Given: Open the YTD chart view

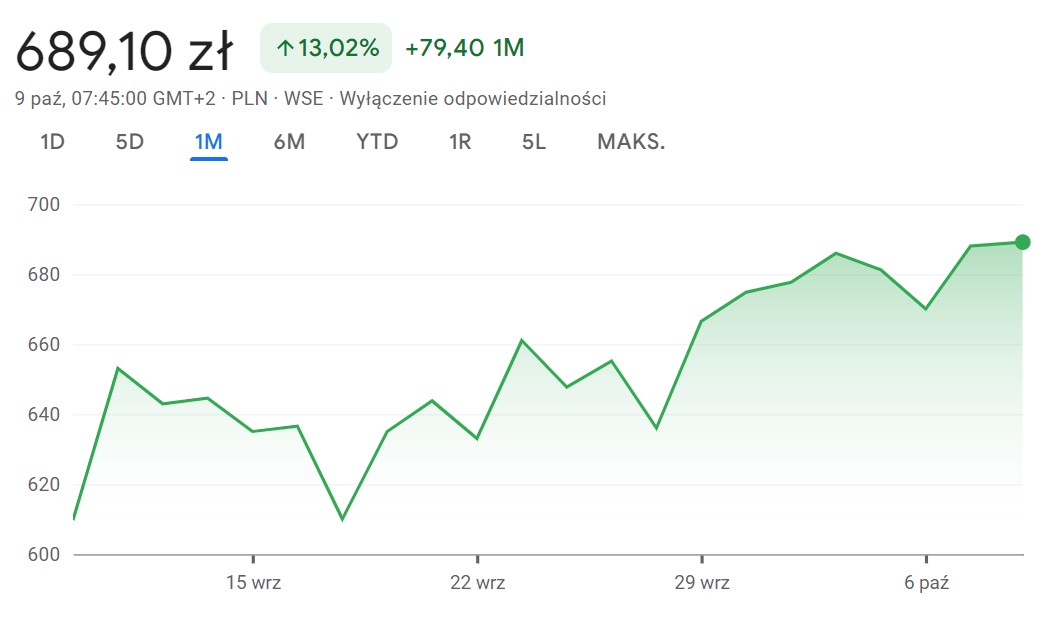Looking at the screenshot, I should [x=377, y=142].
